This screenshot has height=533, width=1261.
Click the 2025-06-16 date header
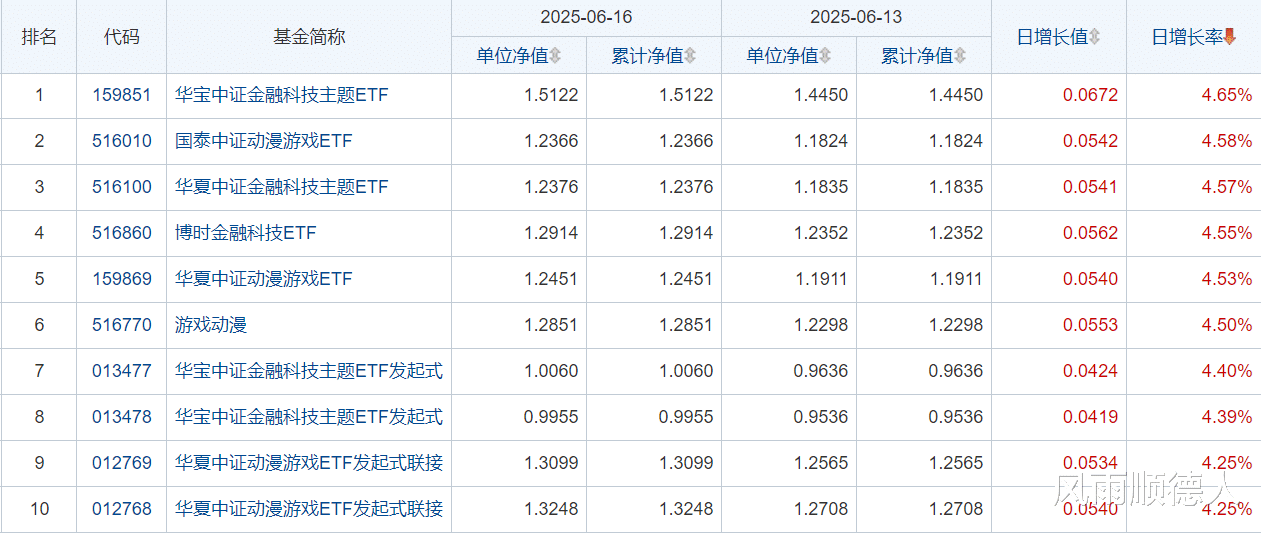click(x=586, y=18)
